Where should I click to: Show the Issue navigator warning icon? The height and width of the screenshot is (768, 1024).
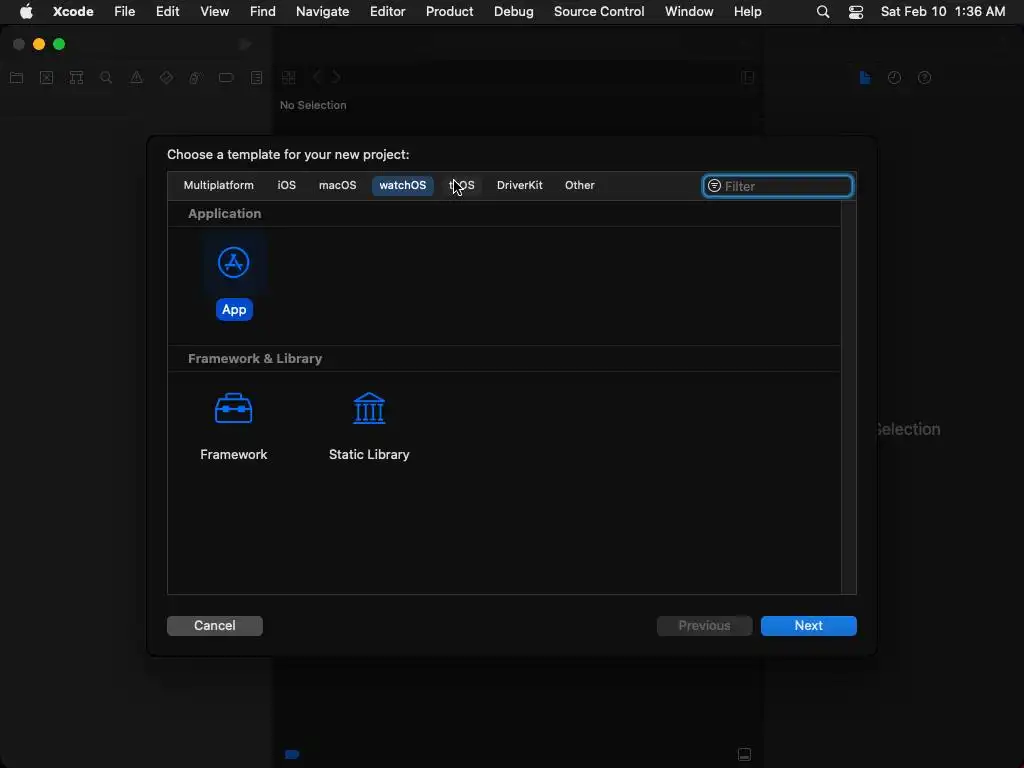[136, 78]
